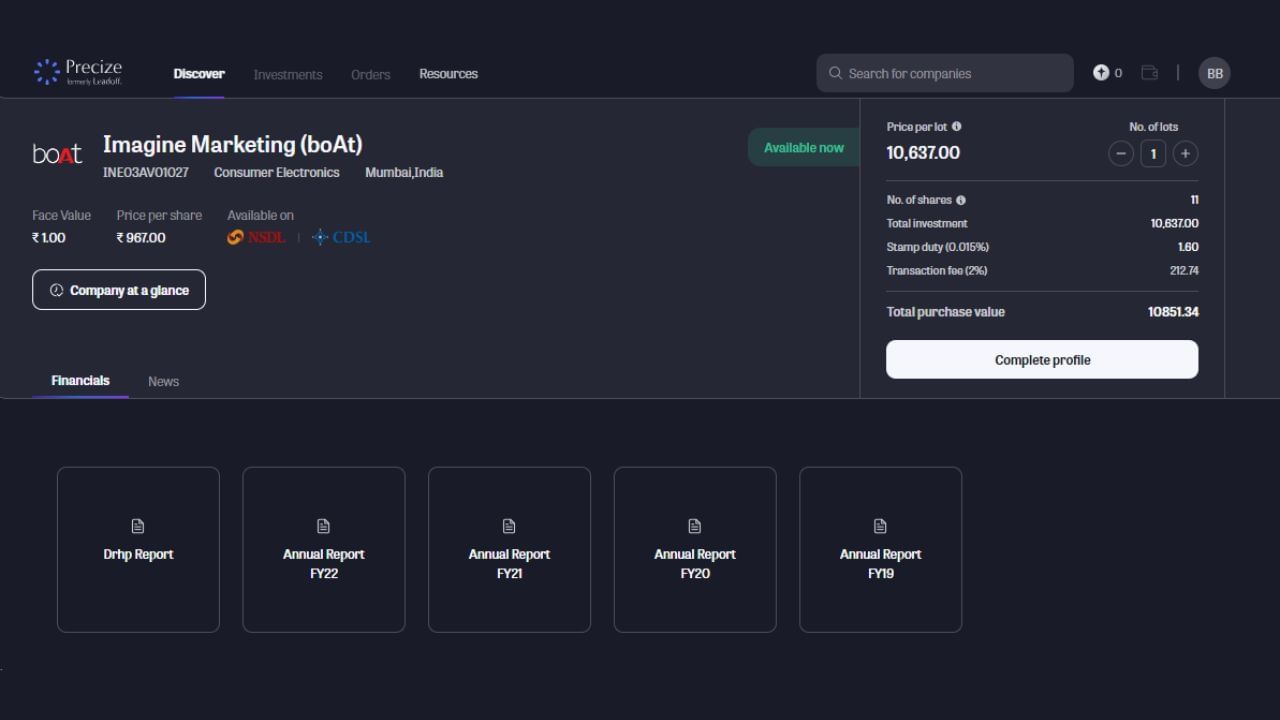Click the ₹1.00 face value
Image resolution: width=1280 pixels, height=720 pixels.
pos(49,238)
